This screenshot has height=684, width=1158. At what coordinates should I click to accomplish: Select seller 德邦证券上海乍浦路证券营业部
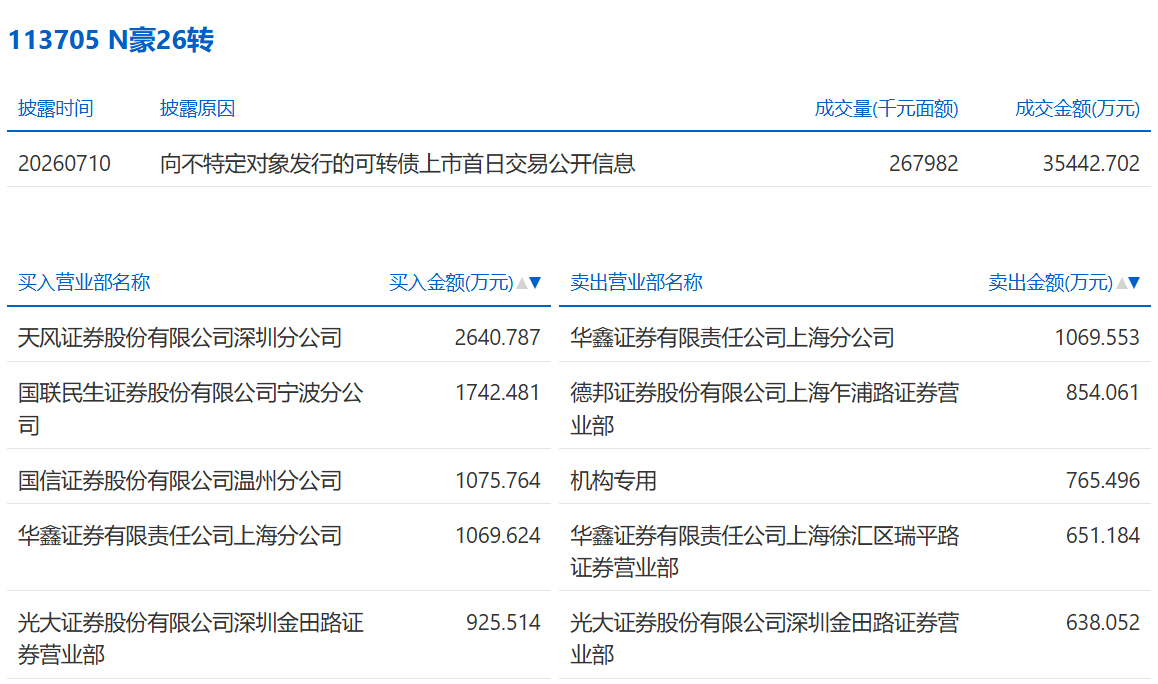point(764,408)
